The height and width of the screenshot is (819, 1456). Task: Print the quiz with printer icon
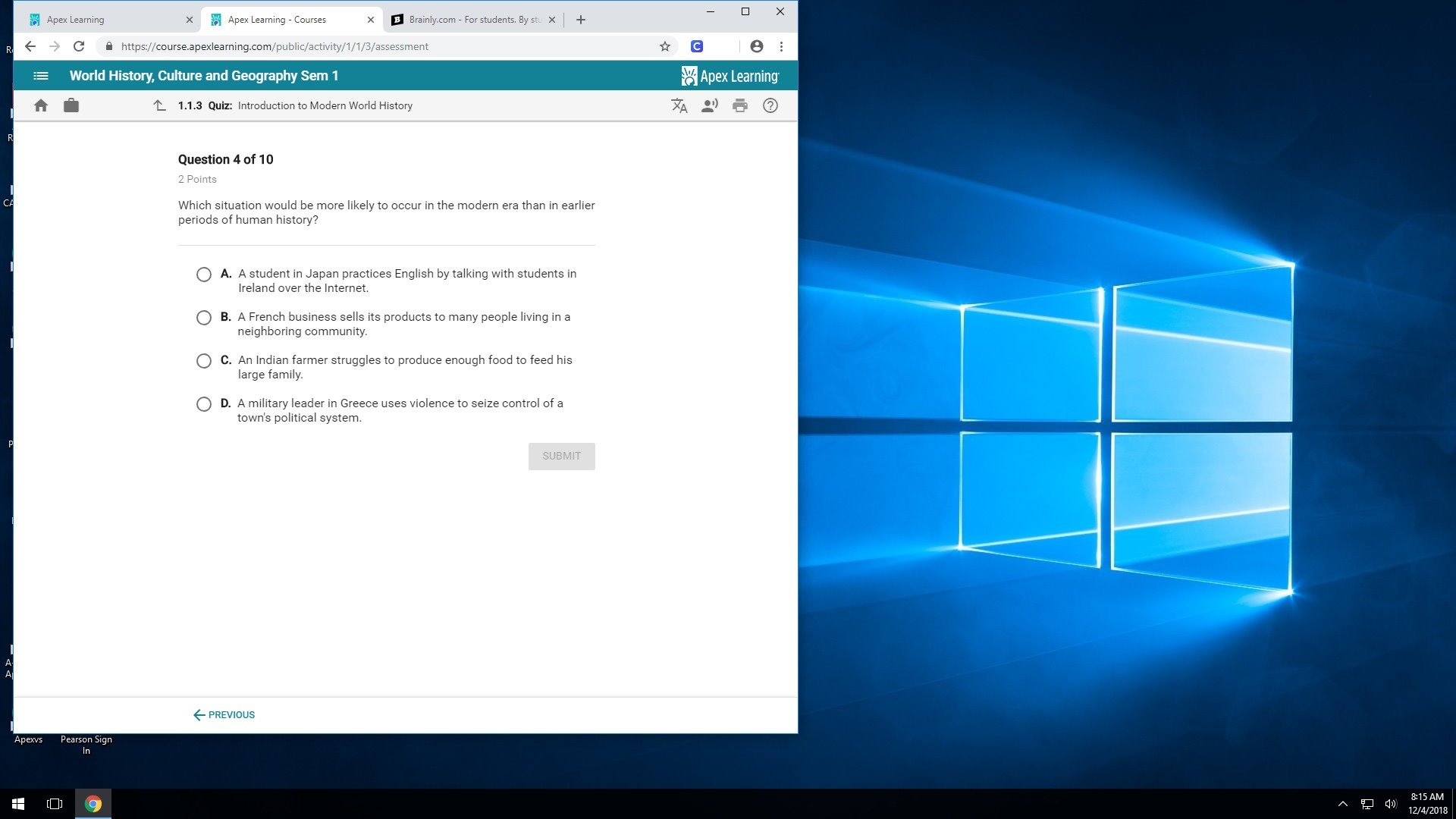740,106
